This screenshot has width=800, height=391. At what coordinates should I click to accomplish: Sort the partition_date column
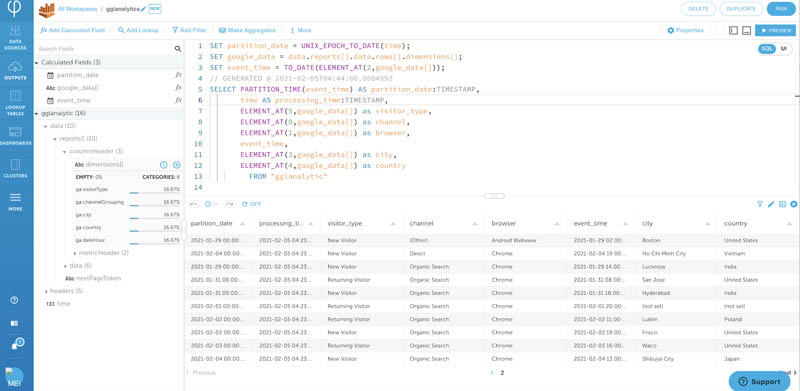click(x=242, y=224)
